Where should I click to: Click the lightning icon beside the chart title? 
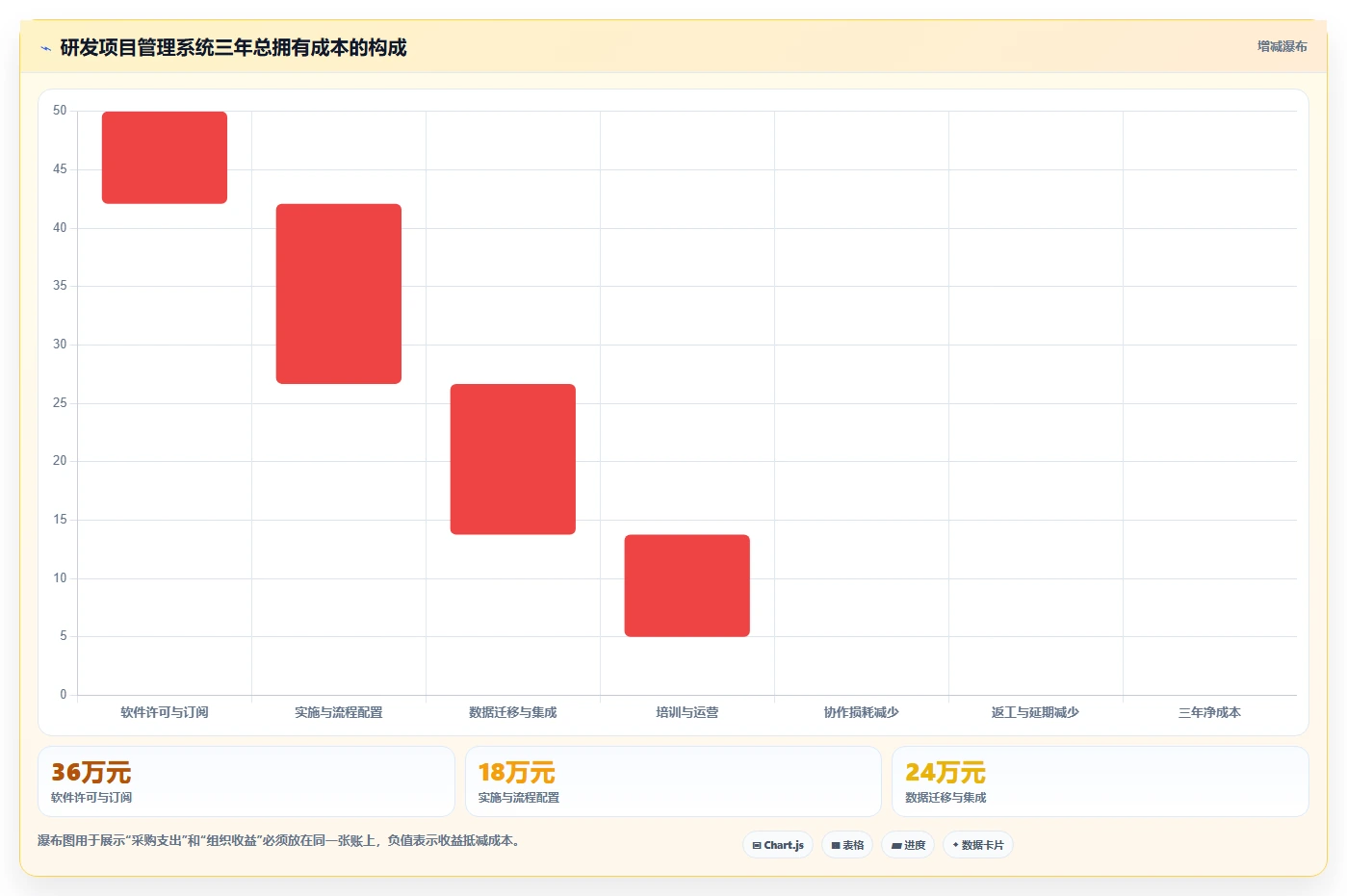coord(45,48)
